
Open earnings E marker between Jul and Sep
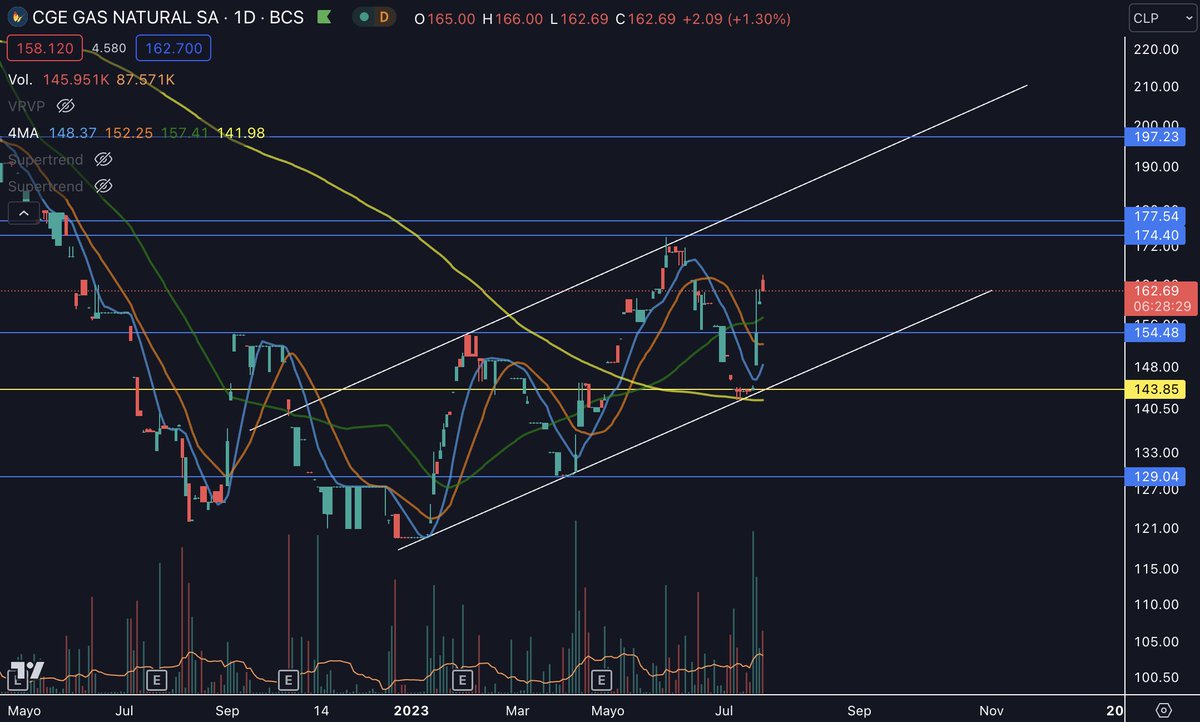click(155, 680)
